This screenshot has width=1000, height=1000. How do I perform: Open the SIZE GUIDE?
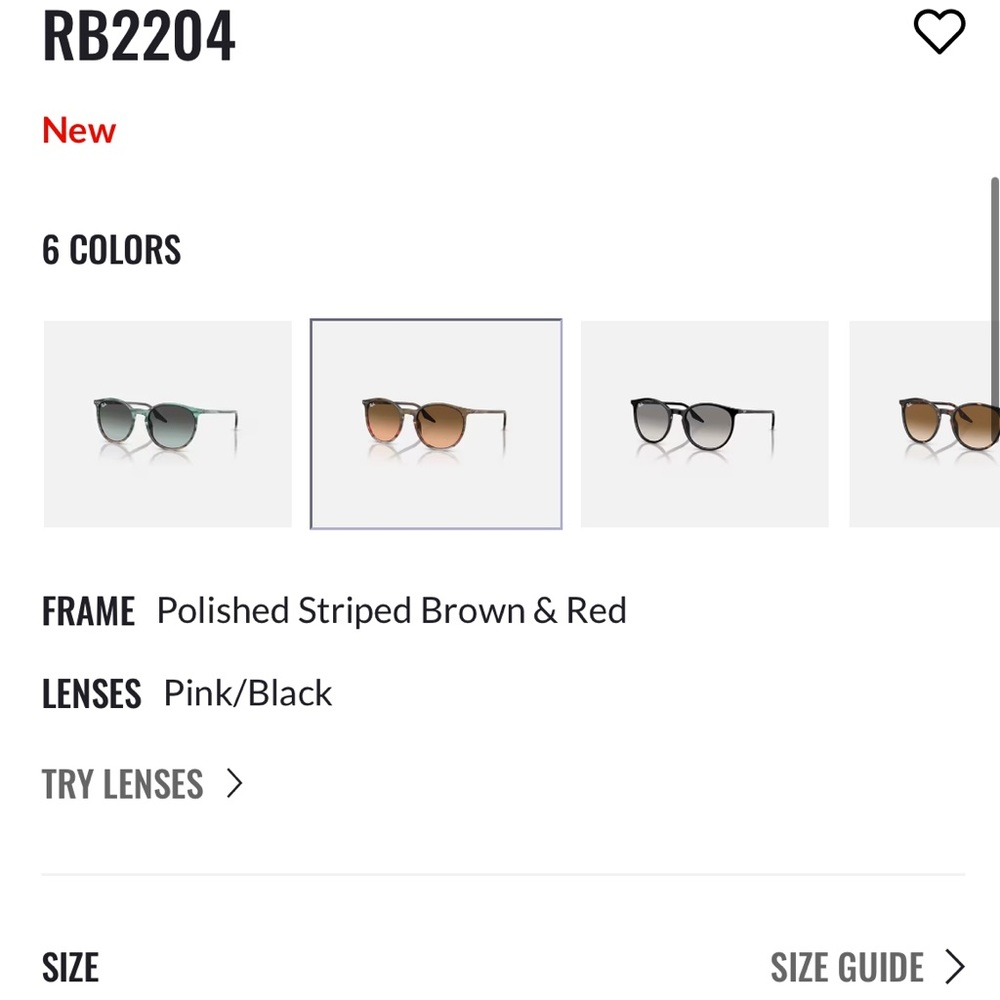[845, 967]
